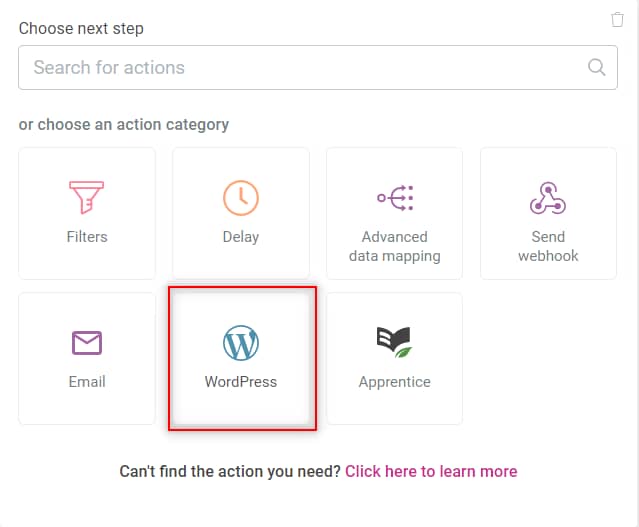Pick the Apprentice book-and-leaf icon
Screen dimensions: 639x527
click(x=394, y=342)
